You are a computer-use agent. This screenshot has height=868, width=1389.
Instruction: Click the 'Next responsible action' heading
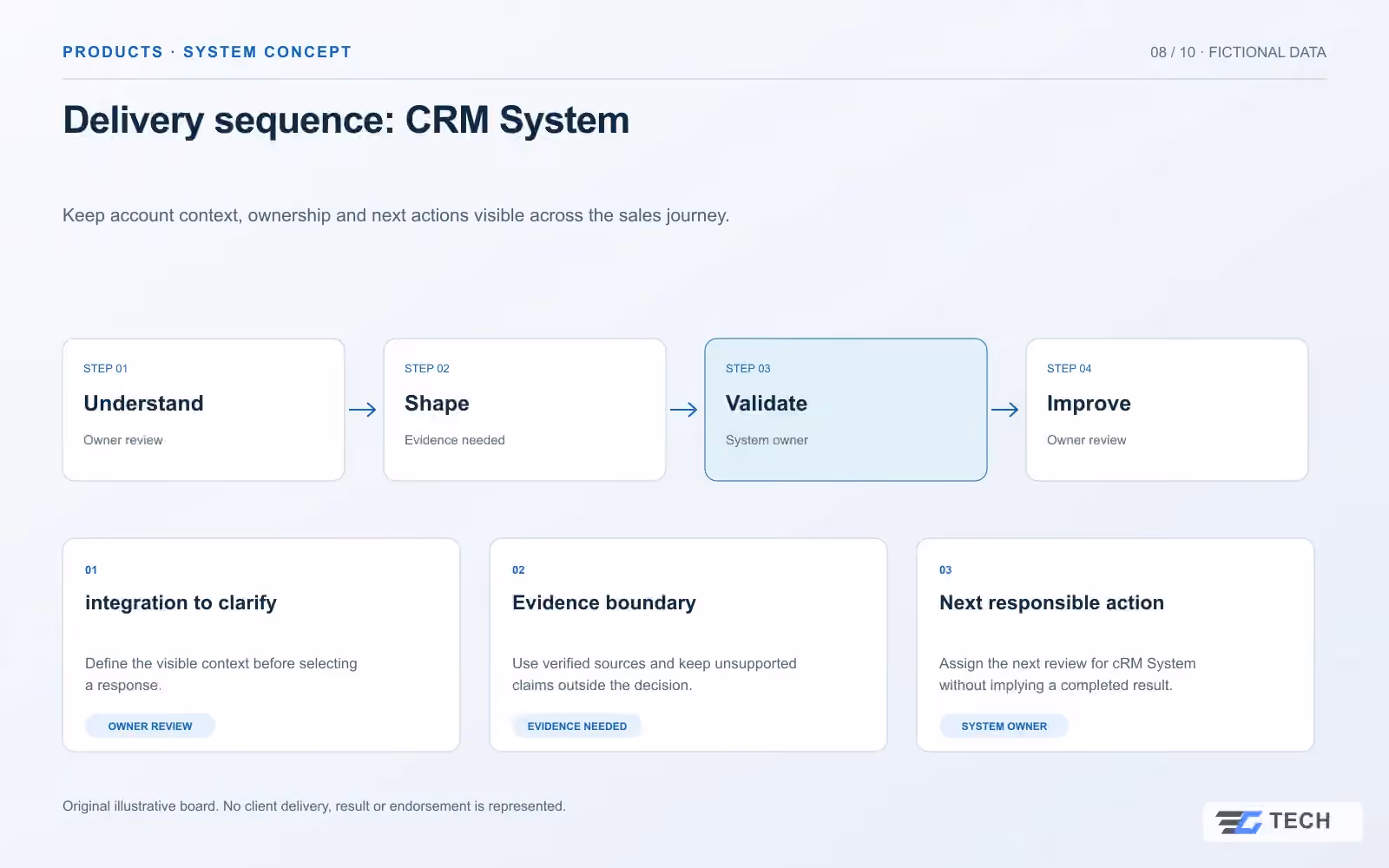pos(1052,603)
